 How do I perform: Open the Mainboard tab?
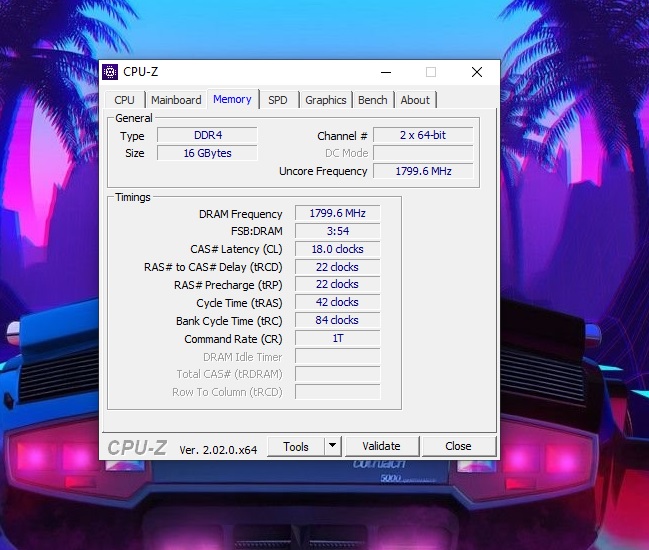[176, 100]
